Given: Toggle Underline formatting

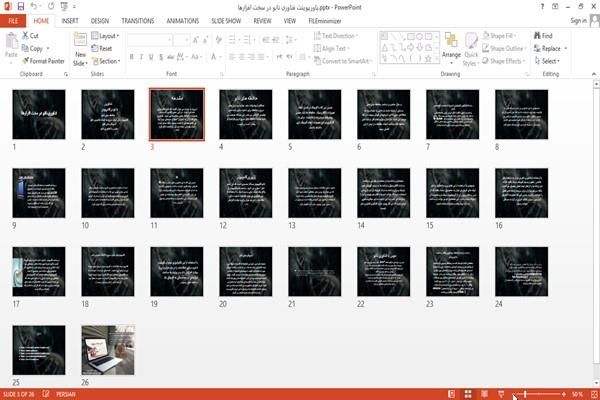Looking at the screenshot, I should (151, 57).
